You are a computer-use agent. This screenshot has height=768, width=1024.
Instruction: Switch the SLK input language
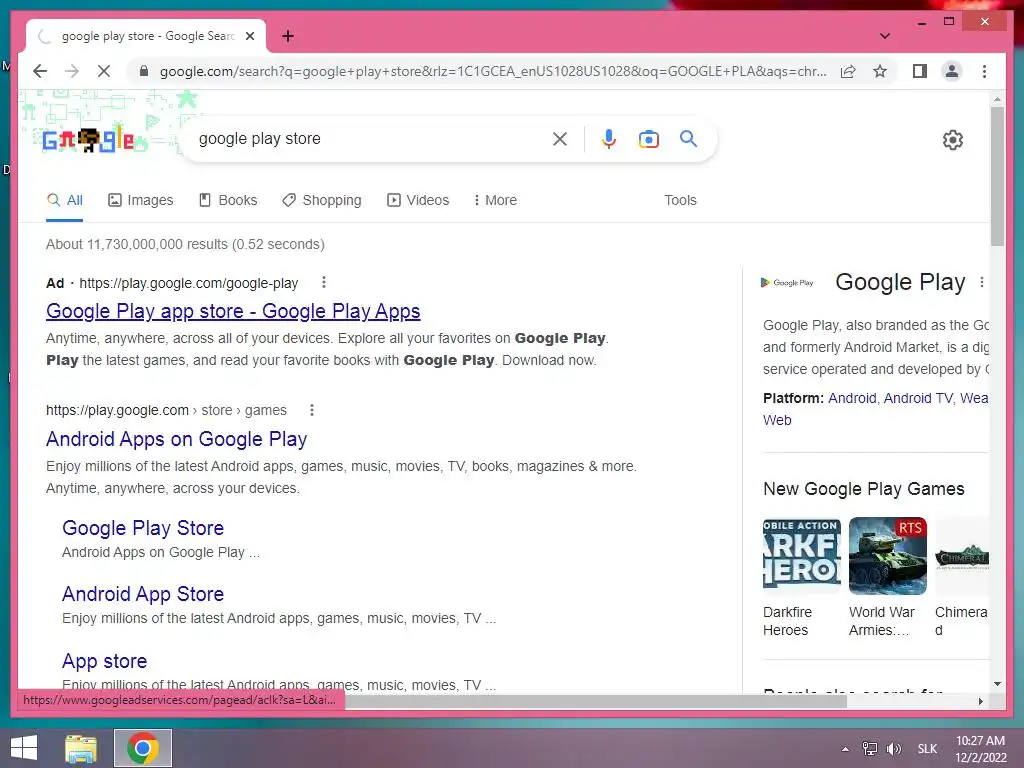(x=927, y=749)
